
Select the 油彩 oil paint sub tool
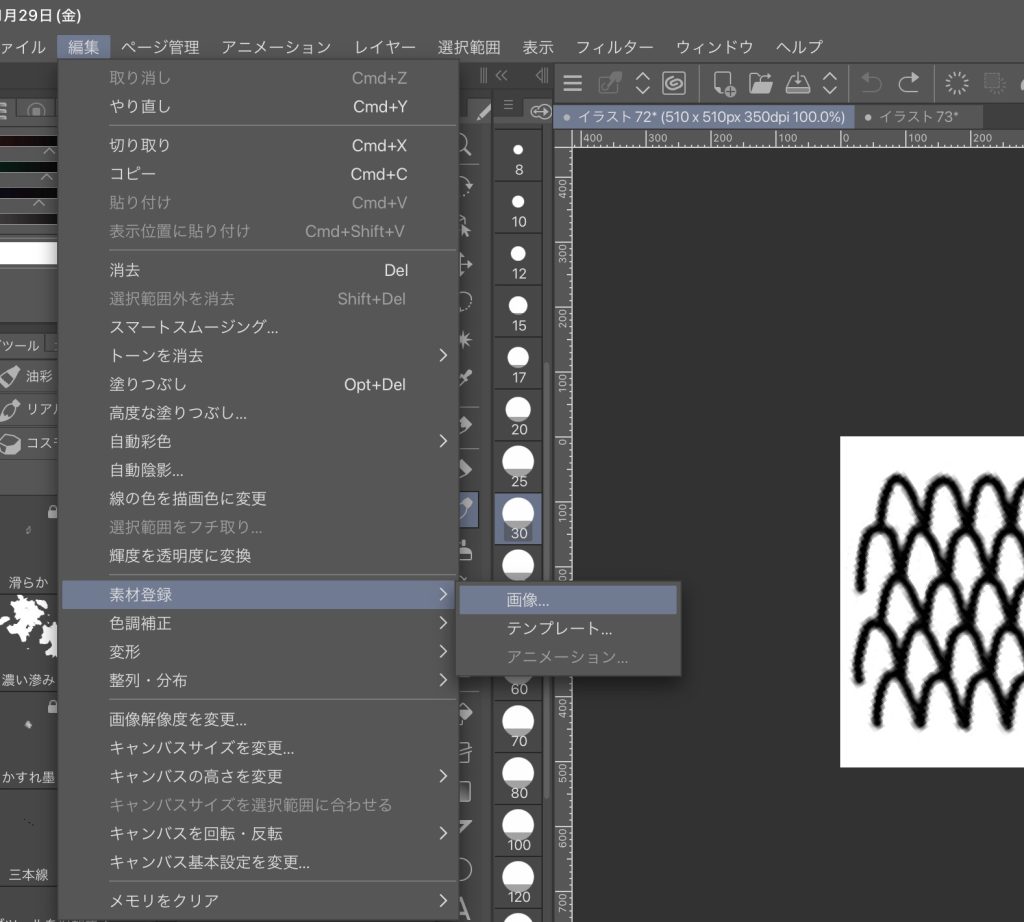pos(28,376)
